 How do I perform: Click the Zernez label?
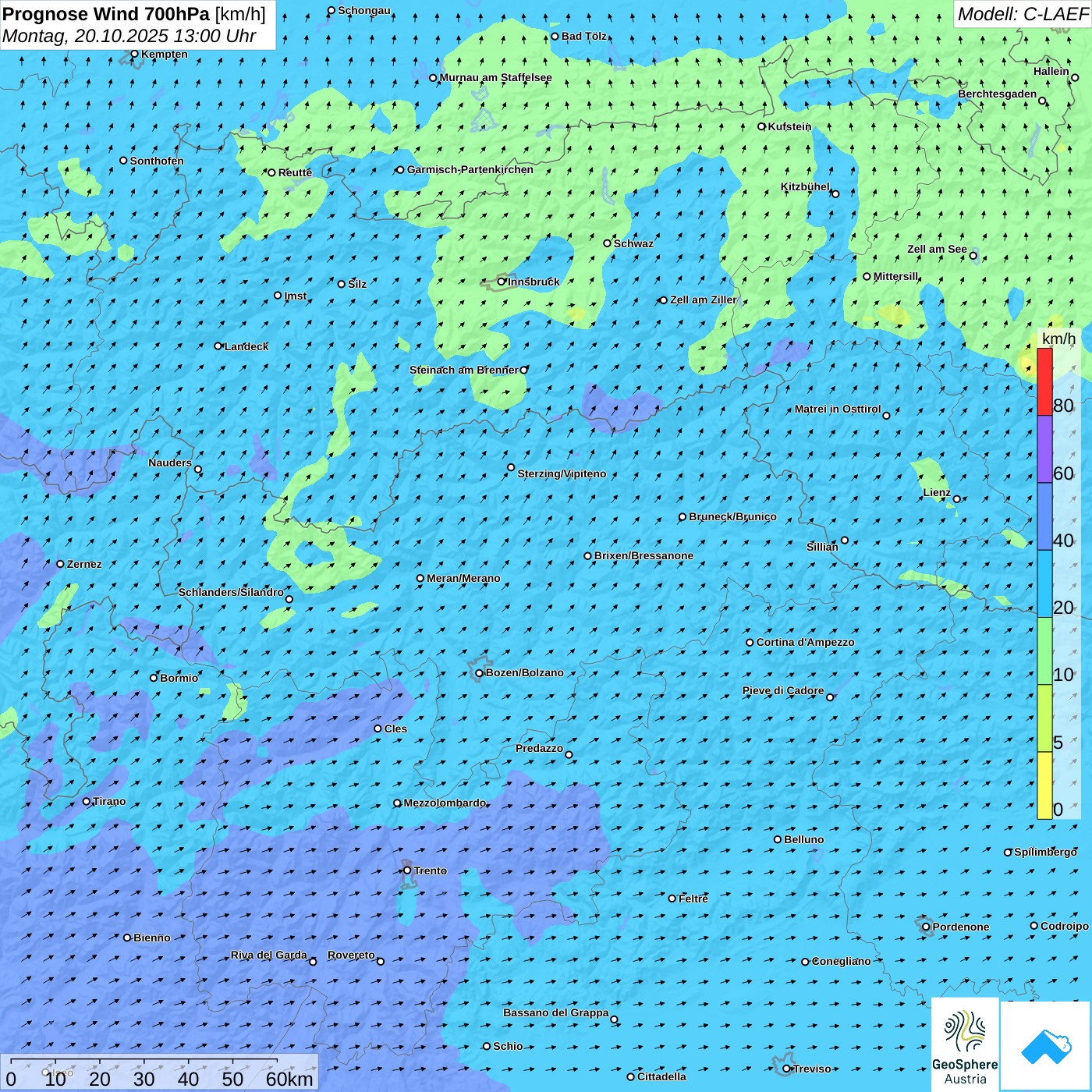[84, 564]
